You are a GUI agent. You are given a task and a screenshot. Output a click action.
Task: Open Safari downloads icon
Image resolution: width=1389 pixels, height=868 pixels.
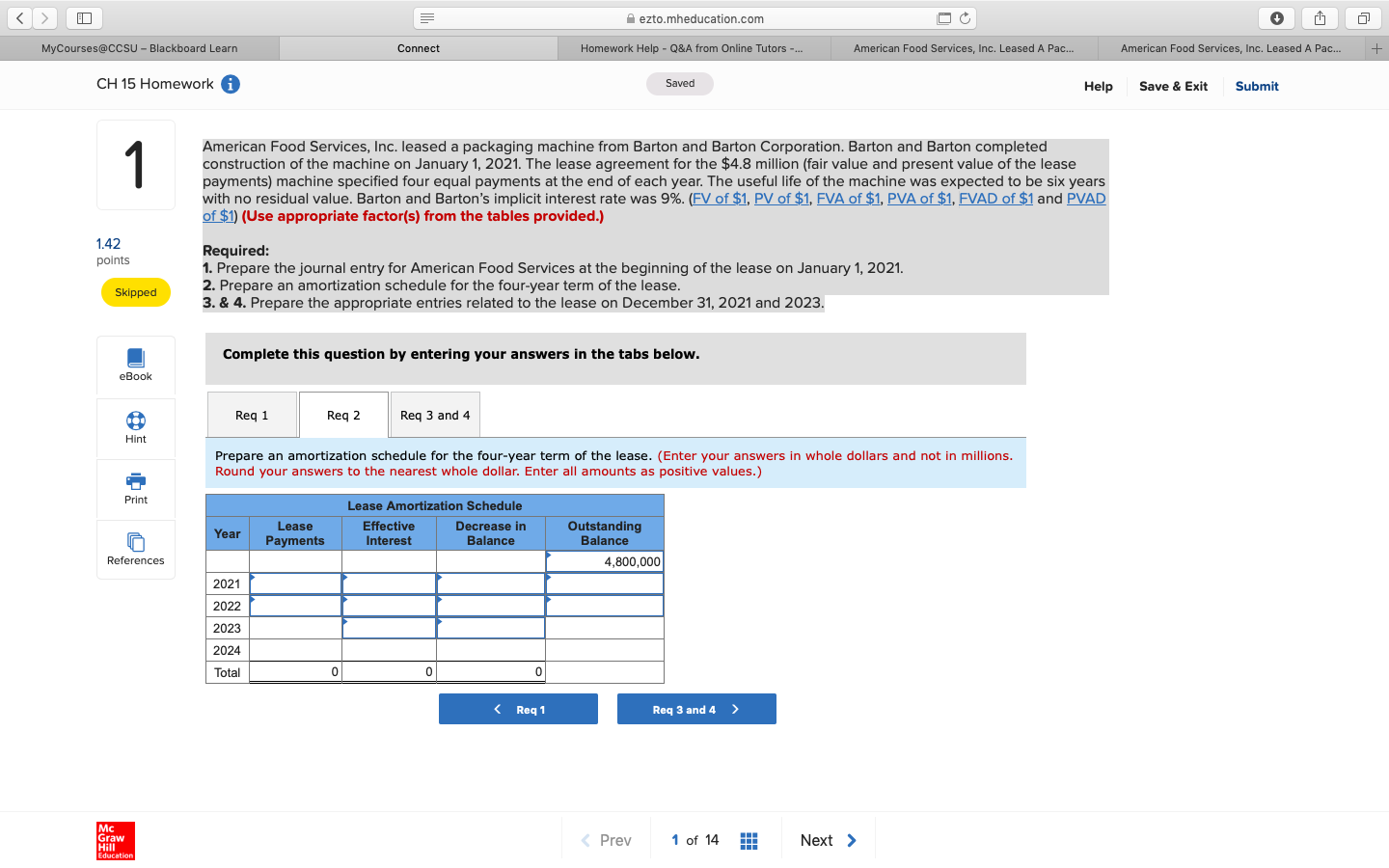click(1276, 18)
